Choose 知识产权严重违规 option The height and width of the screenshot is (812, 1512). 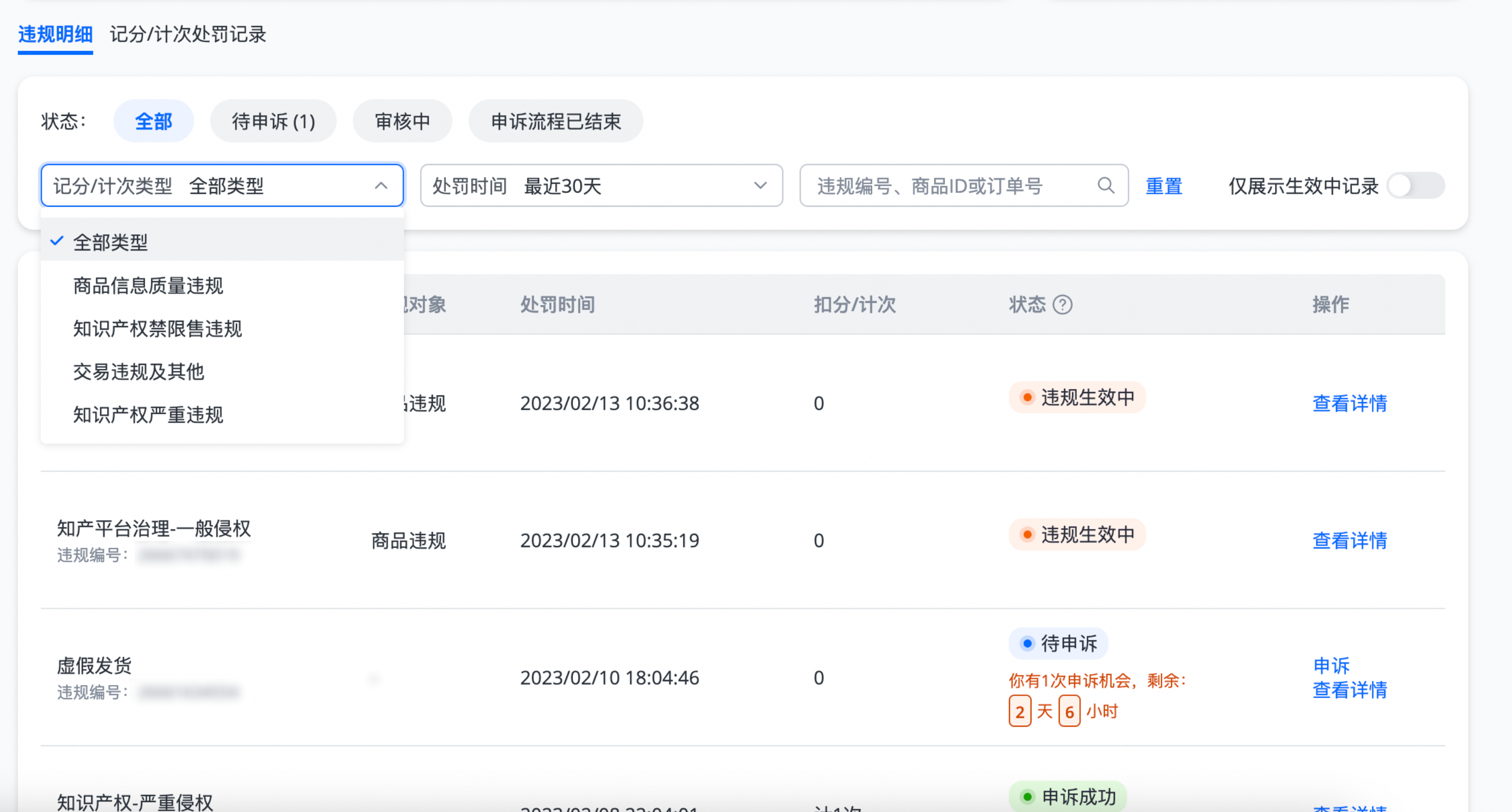[222, 414]
